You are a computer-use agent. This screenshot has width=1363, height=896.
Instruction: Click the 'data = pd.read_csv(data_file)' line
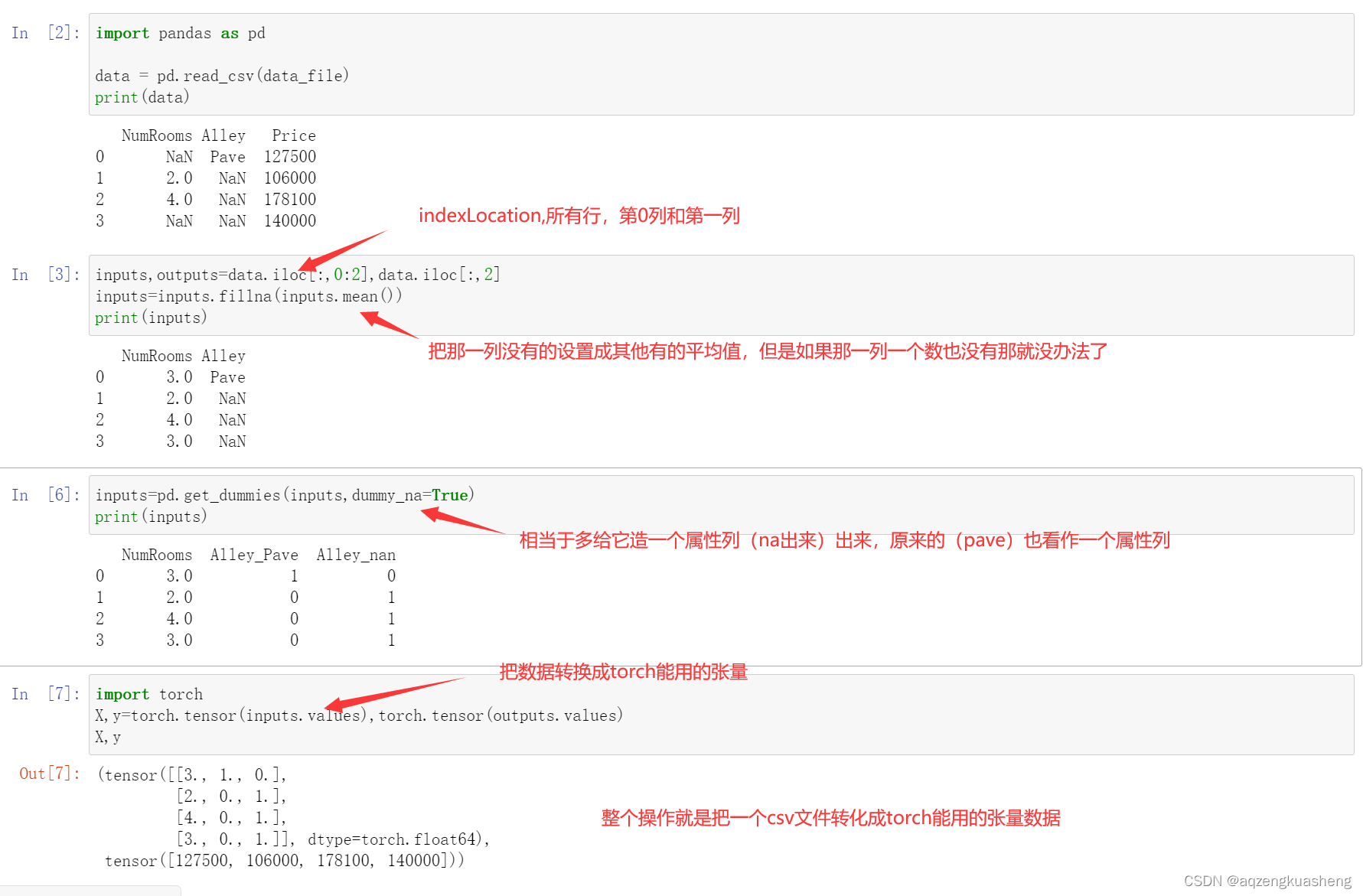click(x=222, y=76)
